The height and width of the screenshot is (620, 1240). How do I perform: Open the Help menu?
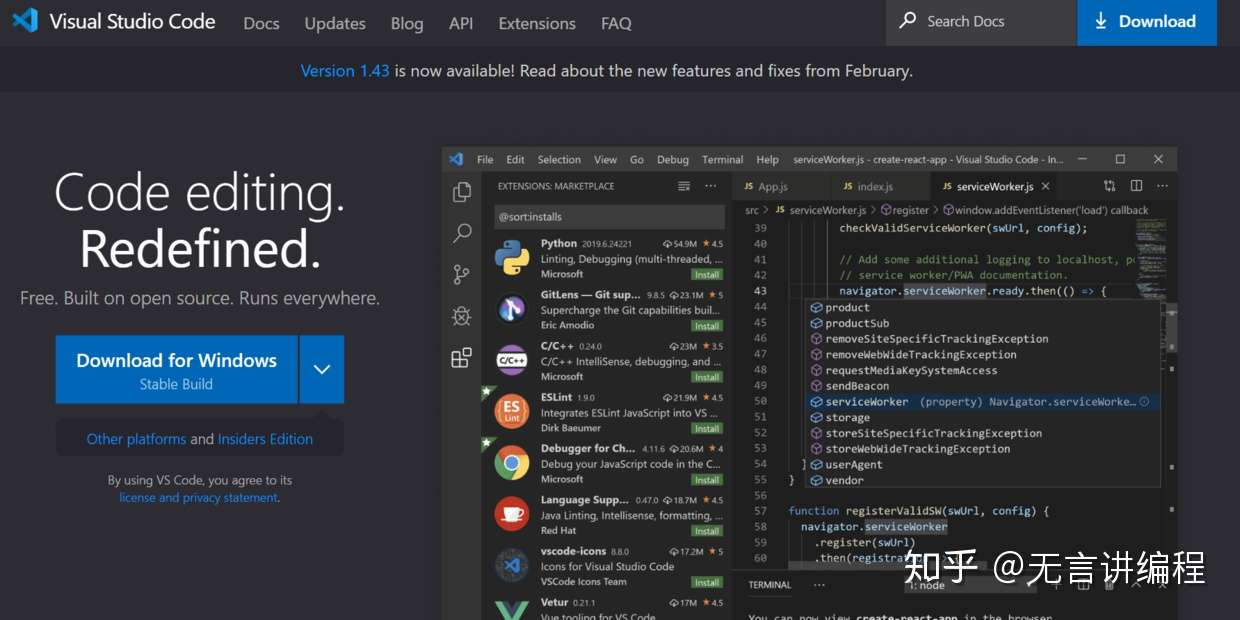(767, 159)
